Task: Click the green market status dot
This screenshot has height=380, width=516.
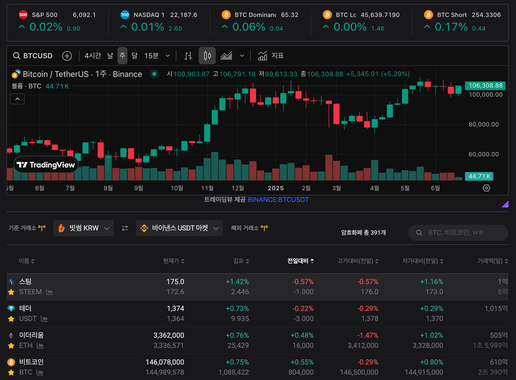Action: point(154,74)
